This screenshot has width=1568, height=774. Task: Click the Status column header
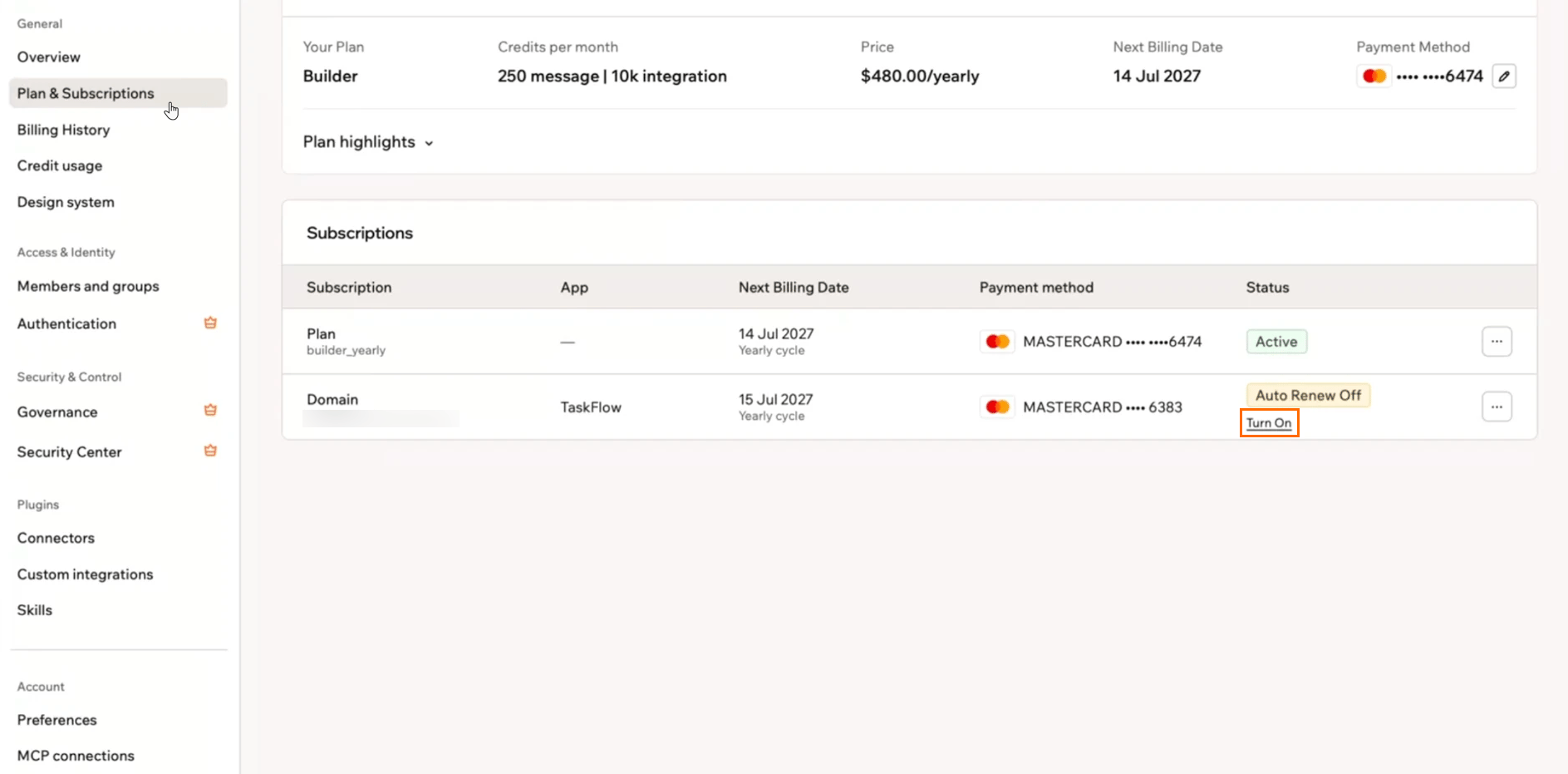click(1267, 288)
